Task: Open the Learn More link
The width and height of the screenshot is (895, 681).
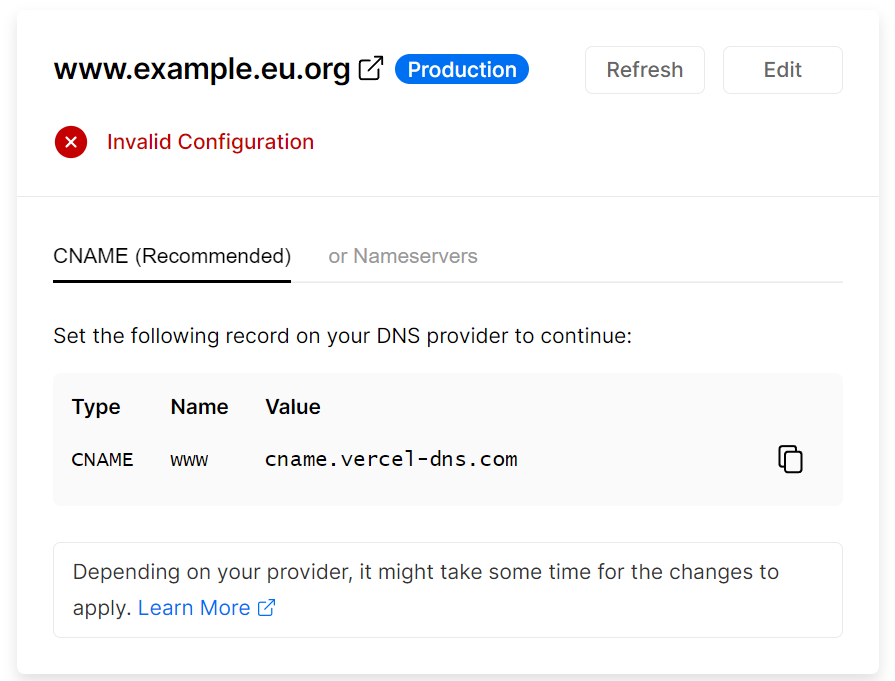Action: coord(194,608)
